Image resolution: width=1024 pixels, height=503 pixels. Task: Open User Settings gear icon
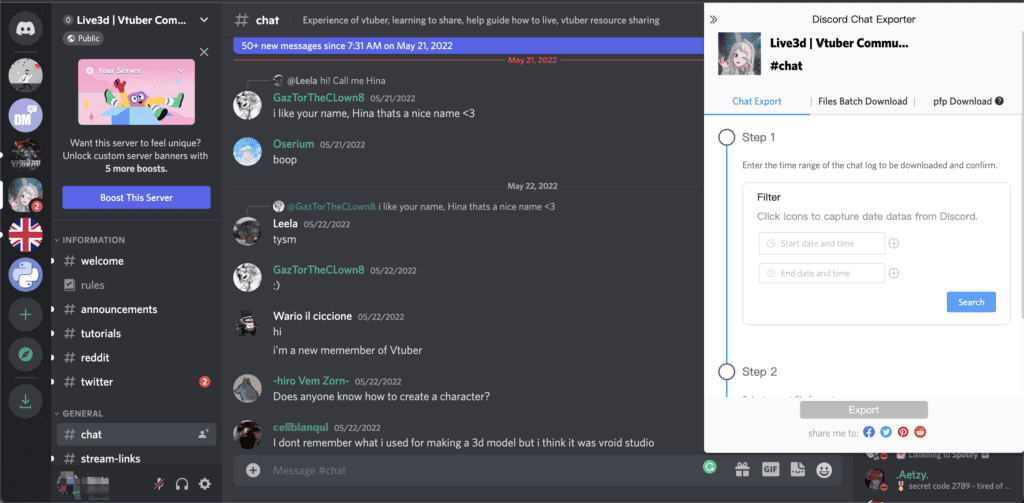[x=205, y=484]
